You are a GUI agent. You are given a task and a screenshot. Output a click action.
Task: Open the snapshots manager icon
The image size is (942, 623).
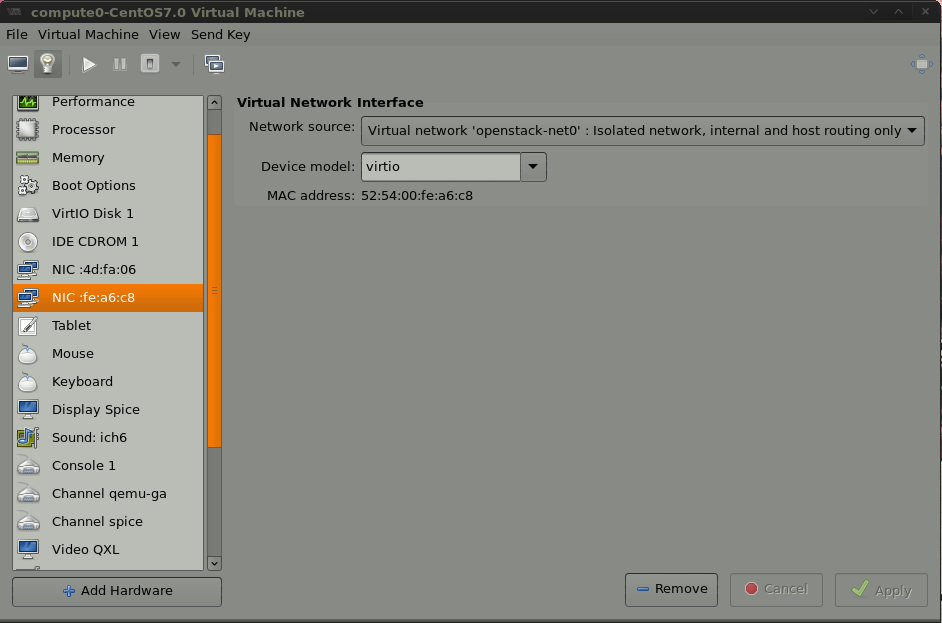[214, 64]
